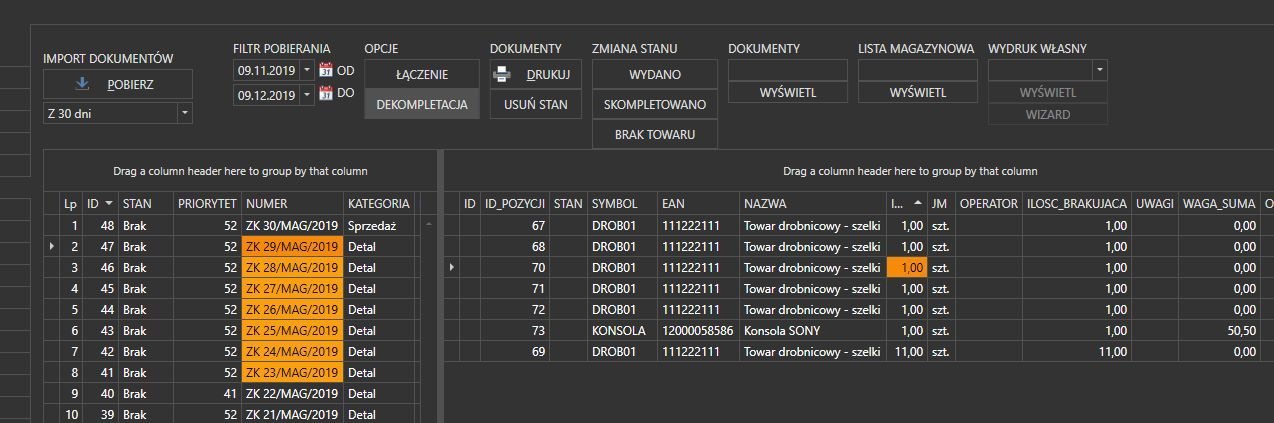Set status to WYDANO
This screenshot has height=423, width=1274.
[655, 74]
